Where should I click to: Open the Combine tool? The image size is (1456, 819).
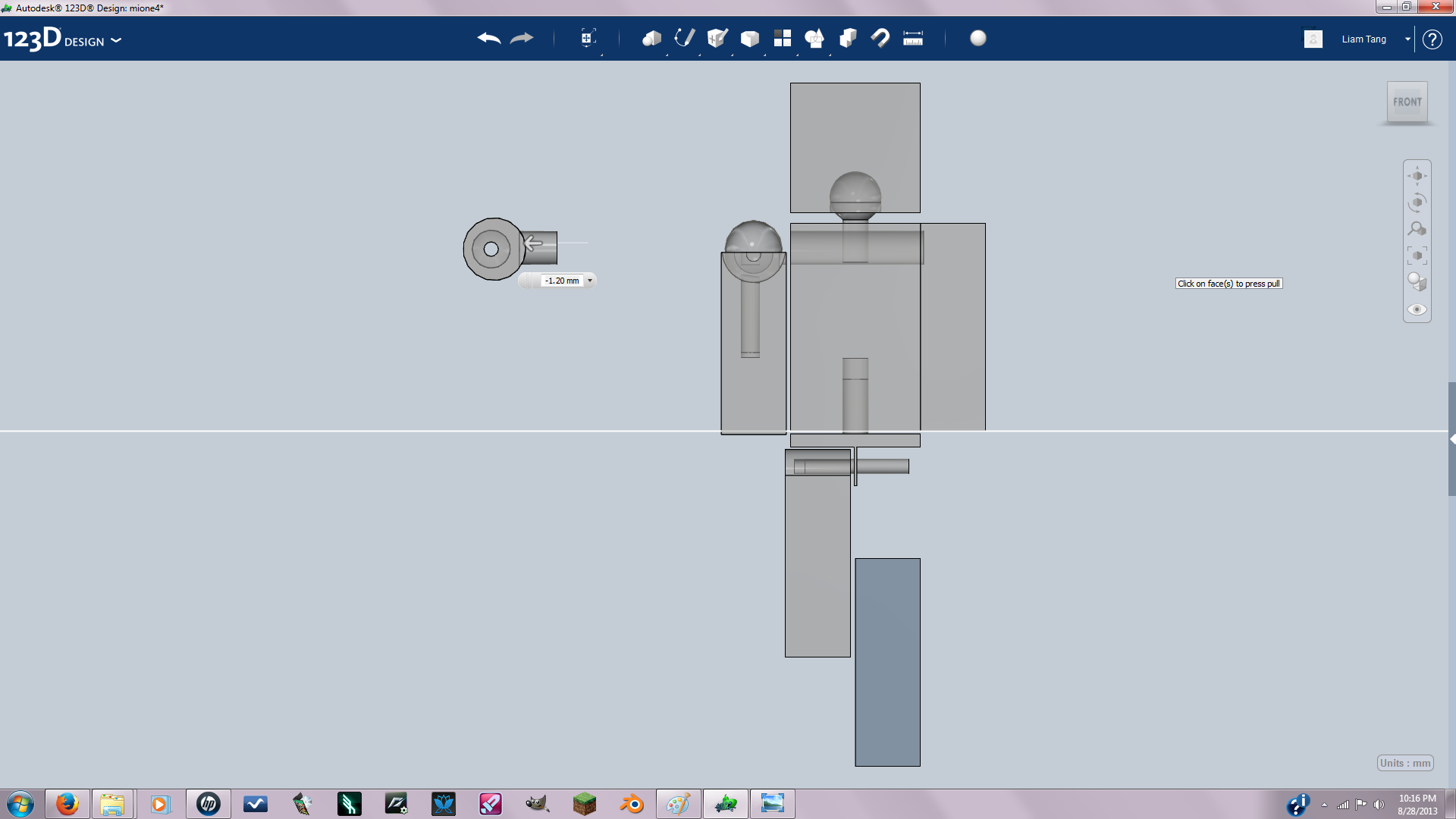pyautogui.click(x=848, y=38)
